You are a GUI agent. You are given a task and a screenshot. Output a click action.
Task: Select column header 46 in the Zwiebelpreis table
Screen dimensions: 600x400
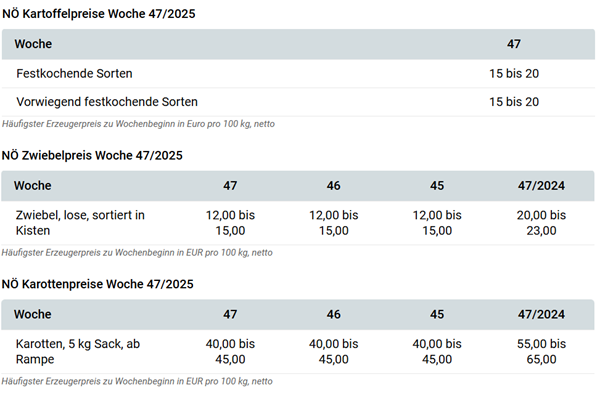[x=333, y=186]
